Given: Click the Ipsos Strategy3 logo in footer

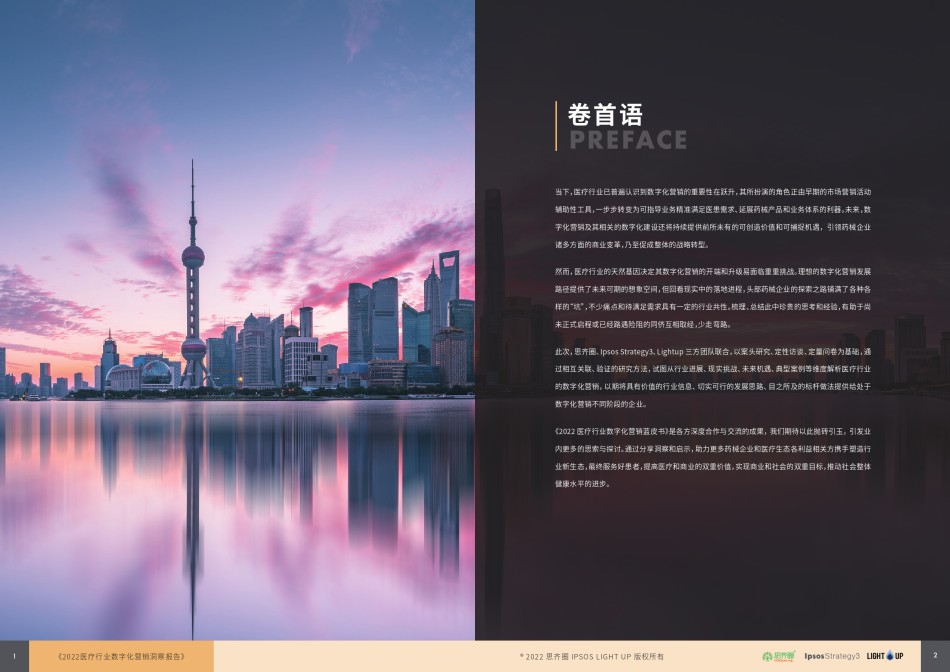Looking at the screenshot, I should pos(832,656).
